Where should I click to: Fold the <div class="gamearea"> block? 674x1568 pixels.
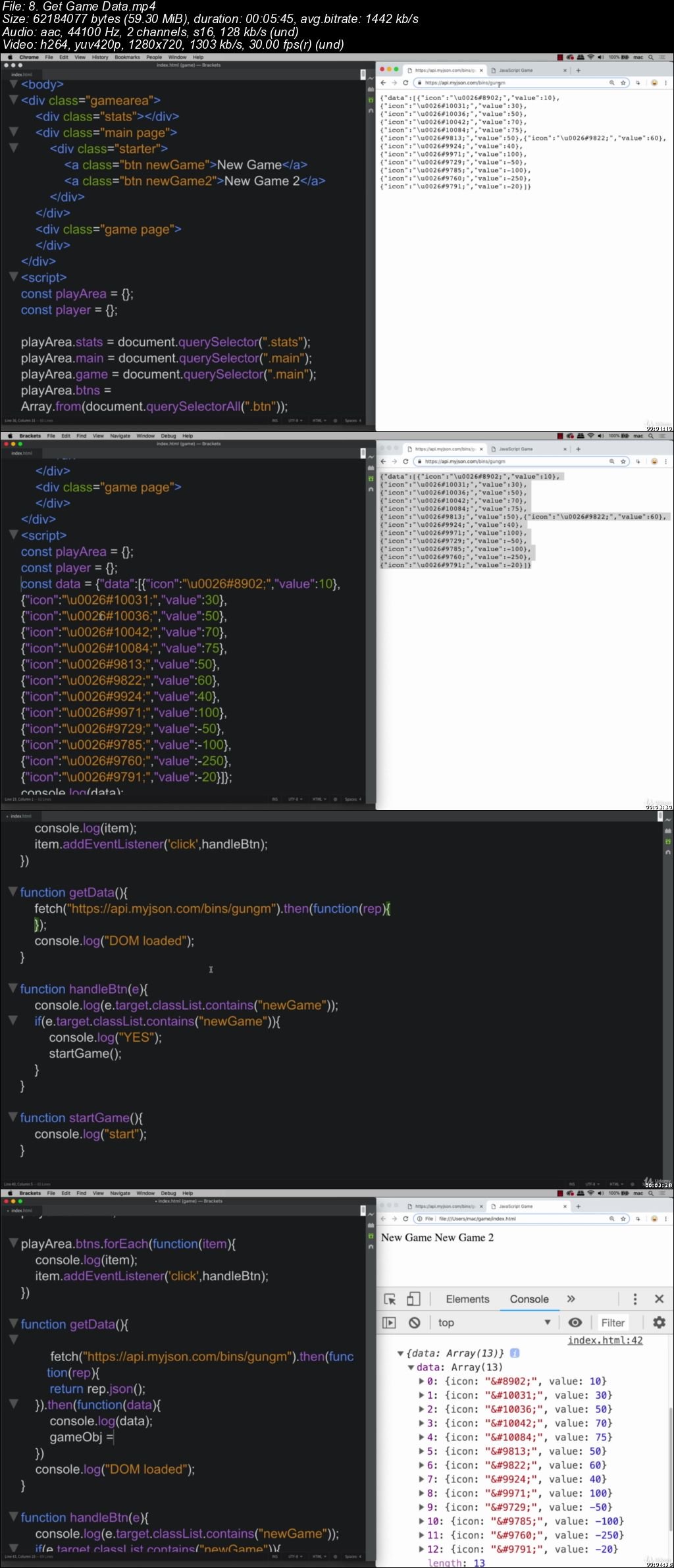13,99
